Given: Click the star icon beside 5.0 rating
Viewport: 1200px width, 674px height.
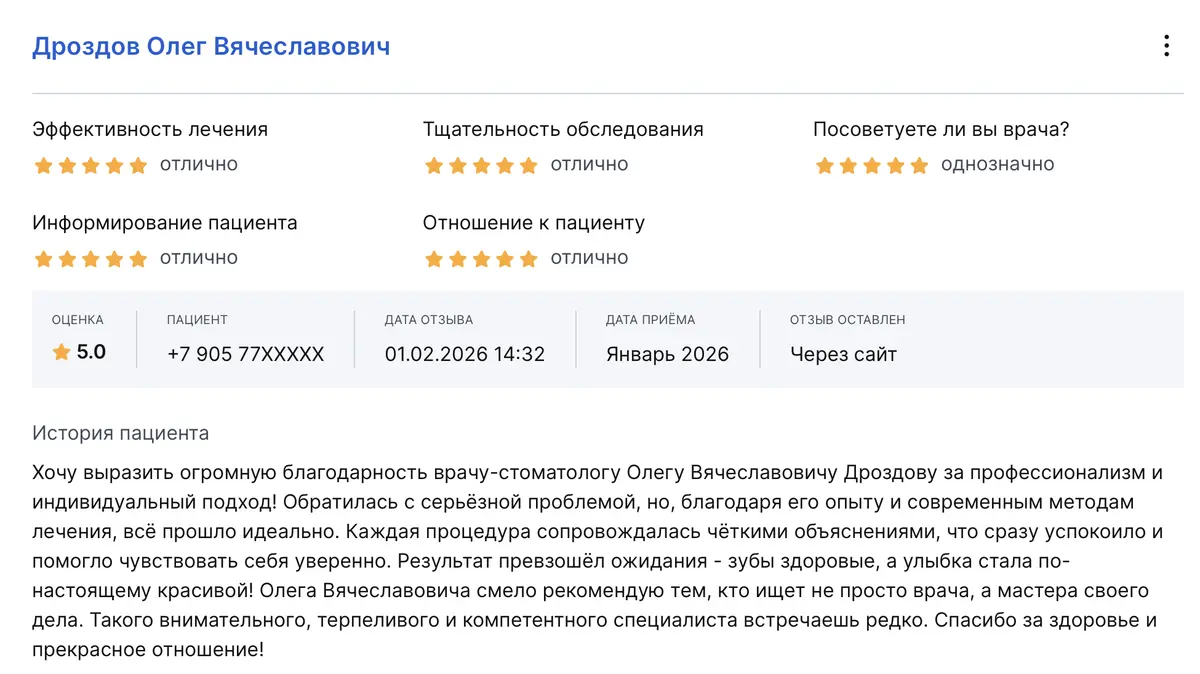Looking at the screenshot, I should point(61,352).
